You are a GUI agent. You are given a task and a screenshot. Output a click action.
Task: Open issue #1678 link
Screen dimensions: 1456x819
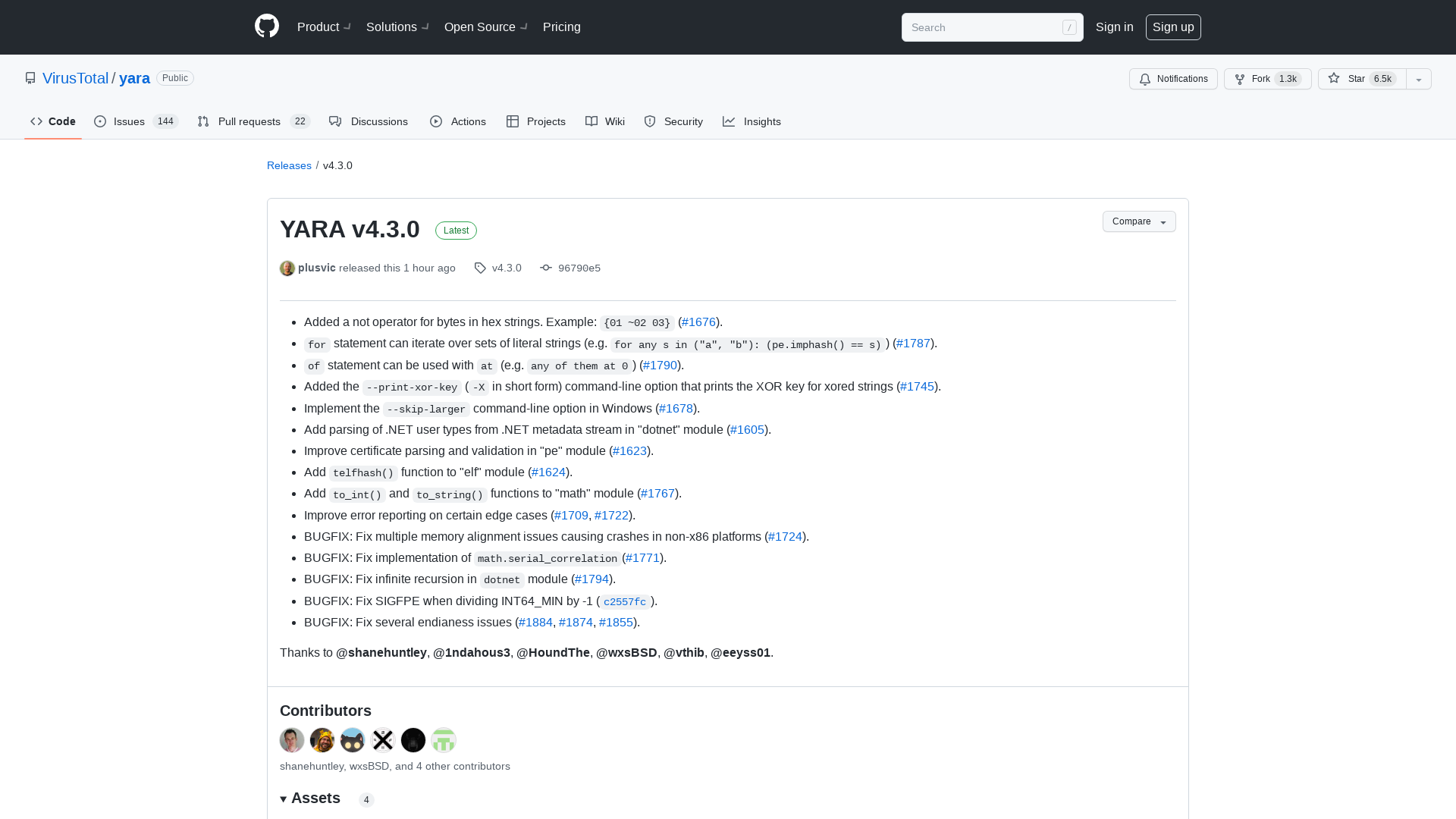676,409
